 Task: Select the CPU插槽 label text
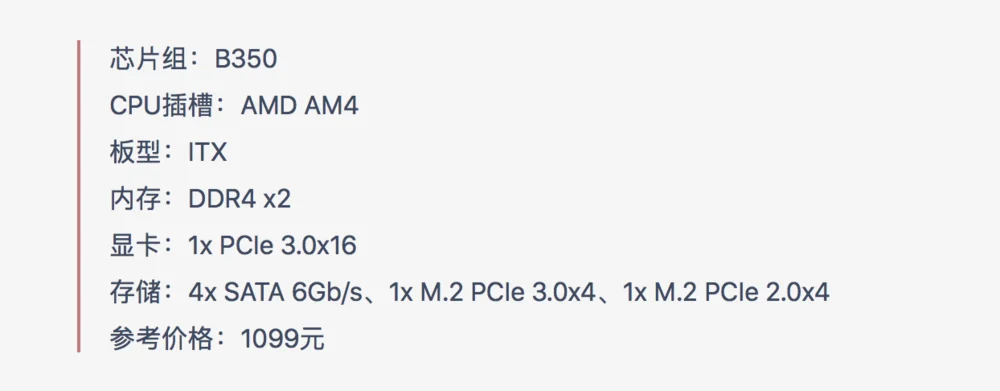pos(161,107)
